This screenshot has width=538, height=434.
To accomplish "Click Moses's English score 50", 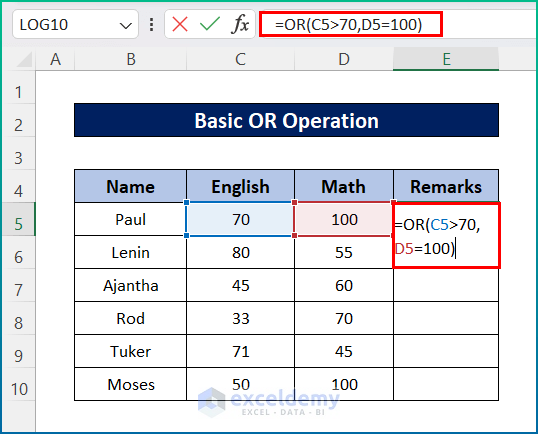I will [x=240, y=384].
